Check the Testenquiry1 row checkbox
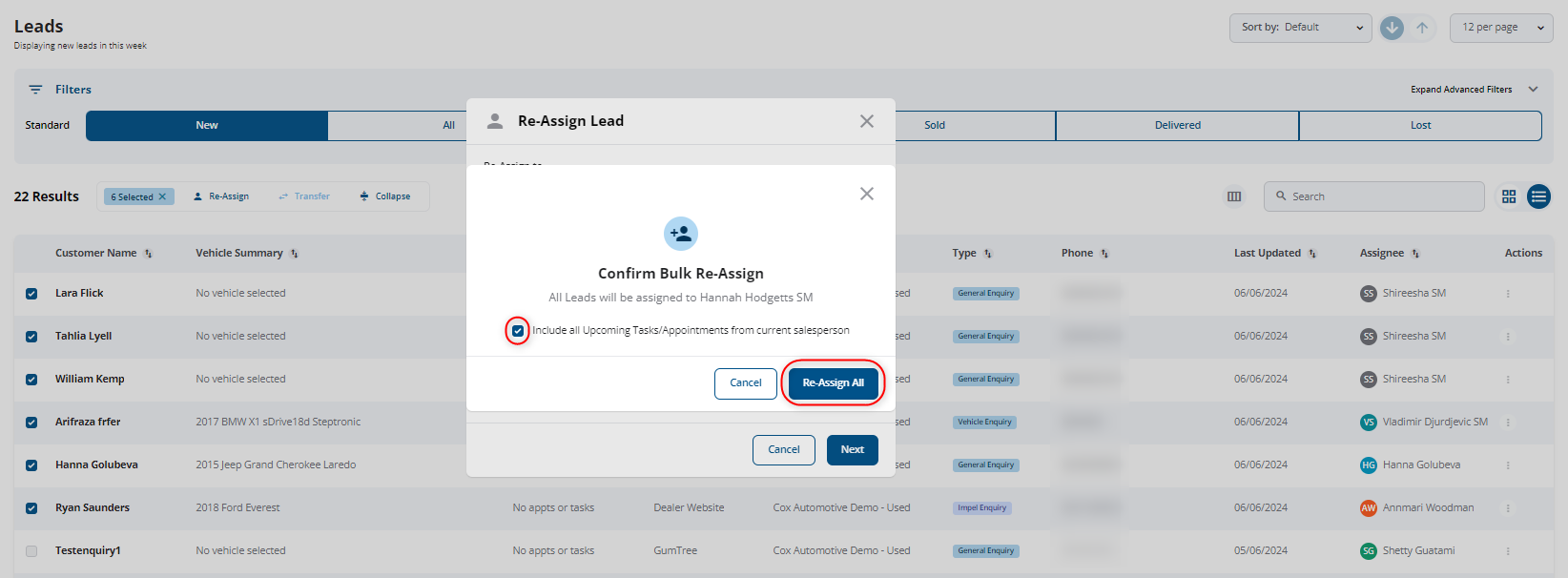Viewport: 1568px width, 578px height. tap(31, 551)
